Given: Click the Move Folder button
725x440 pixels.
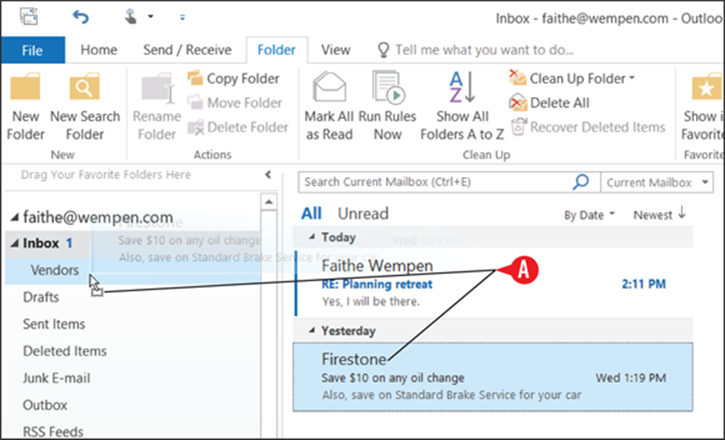Looking at the screenshot, I should (x=235, y=103).
